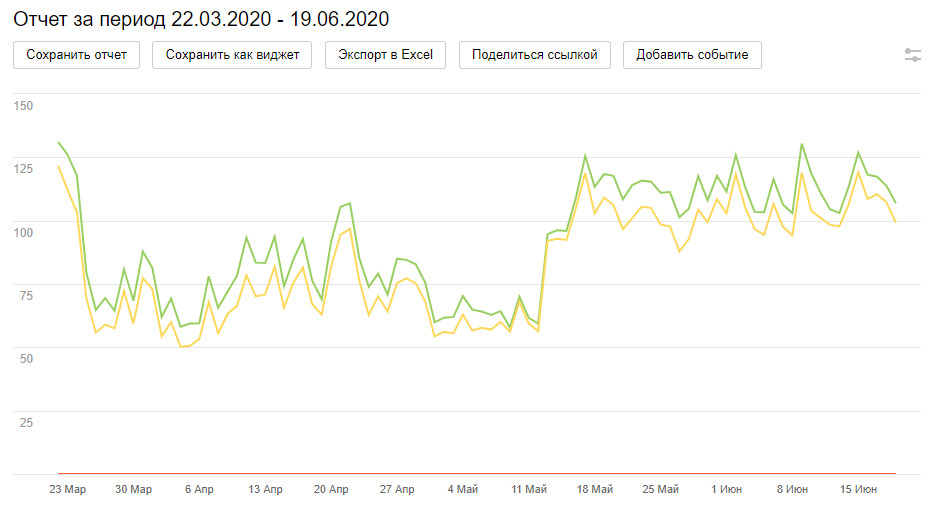The image size is (931, 513).
Task: Click "Поделиться ссылкой" to share the report
Action: [x=534, y=55]
